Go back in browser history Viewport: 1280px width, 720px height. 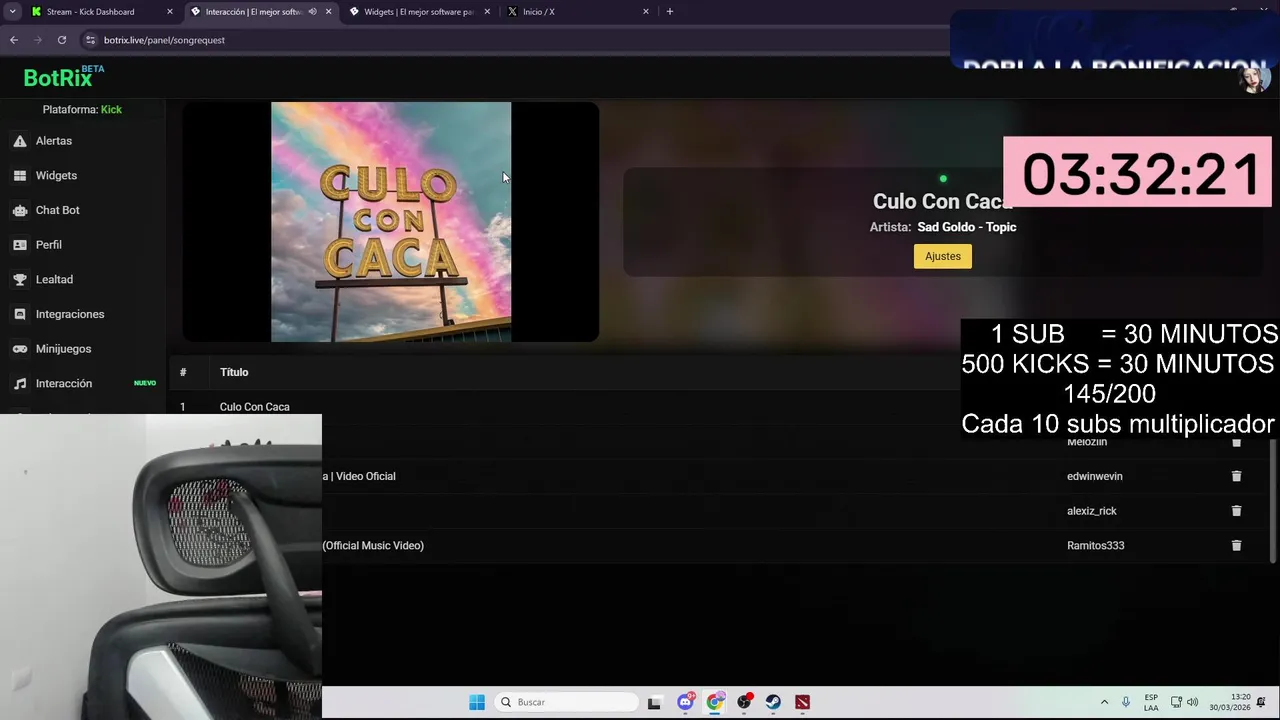point(14,40)
